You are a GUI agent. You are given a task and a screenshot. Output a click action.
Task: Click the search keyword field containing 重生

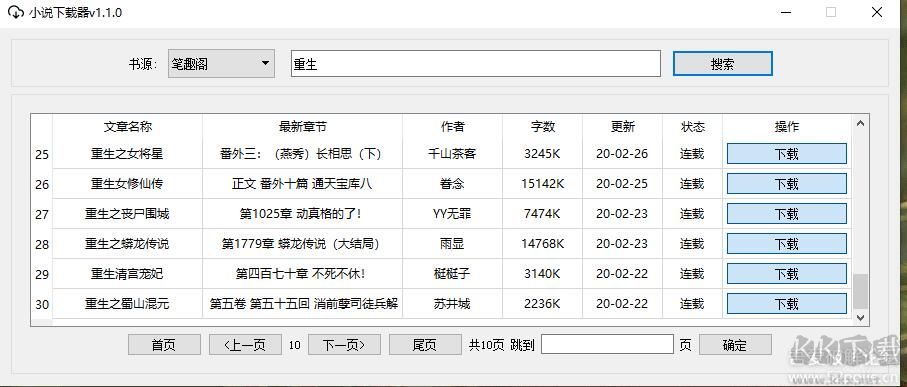[x=475, y=64]
